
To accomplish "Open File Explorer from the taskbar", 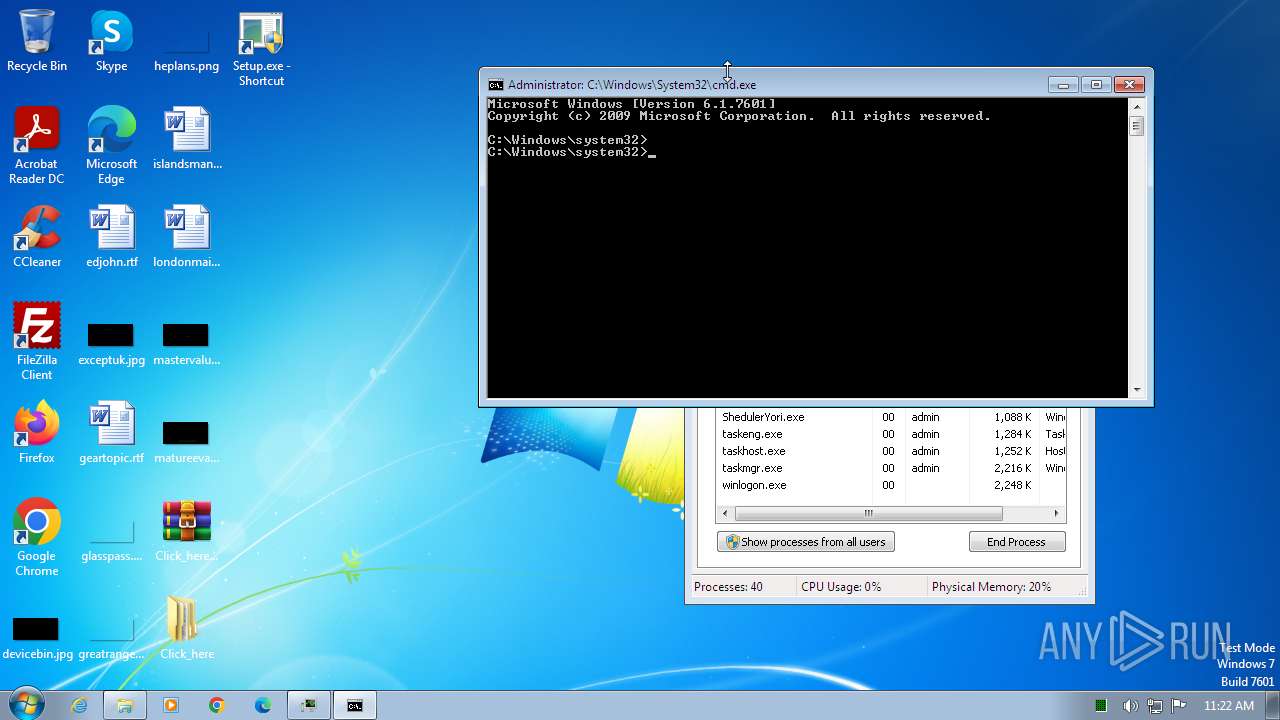I will tap(125, 705).
